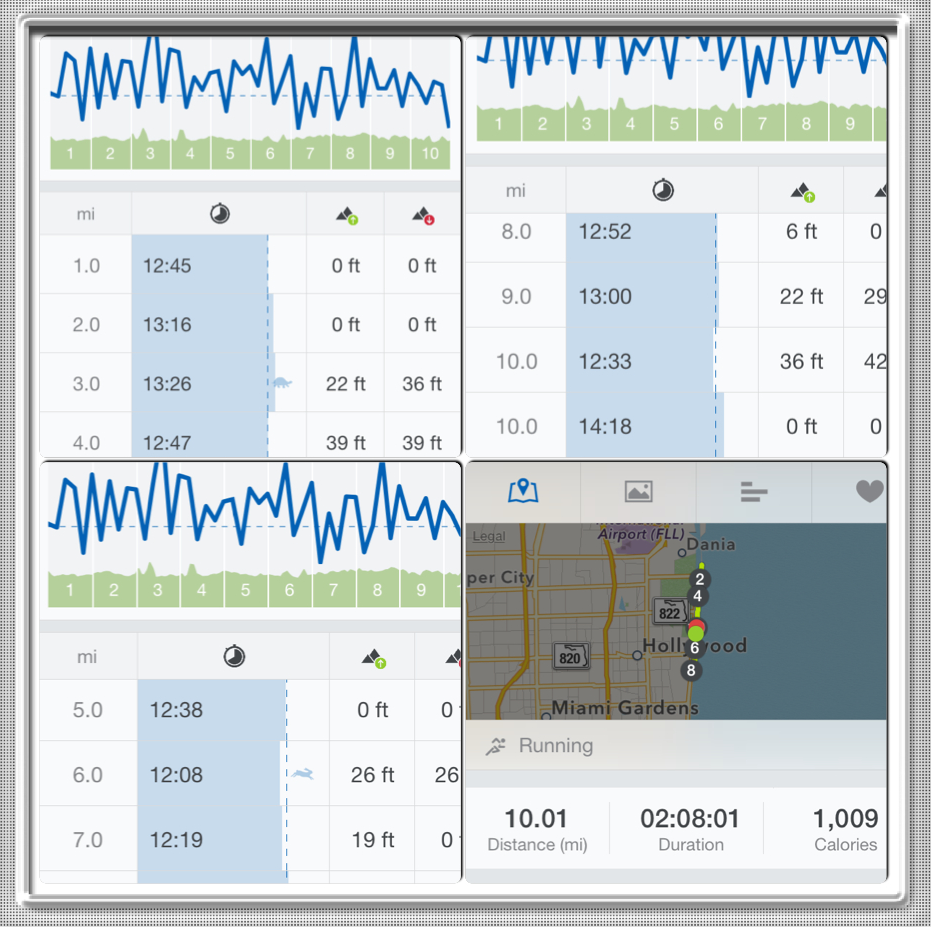
Task: Open the map tab icon
Action: [x=523, y=491]
